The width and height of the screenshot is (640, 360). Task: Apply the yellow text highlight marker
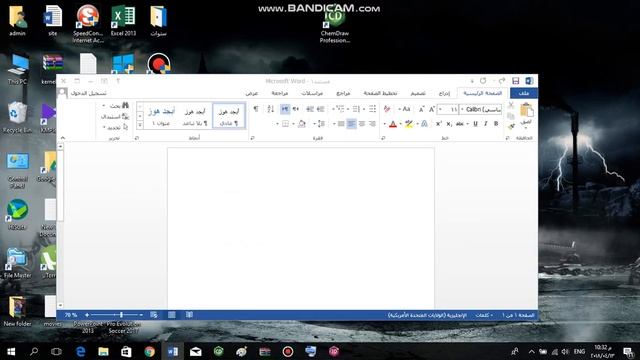(x=408, y=124)
